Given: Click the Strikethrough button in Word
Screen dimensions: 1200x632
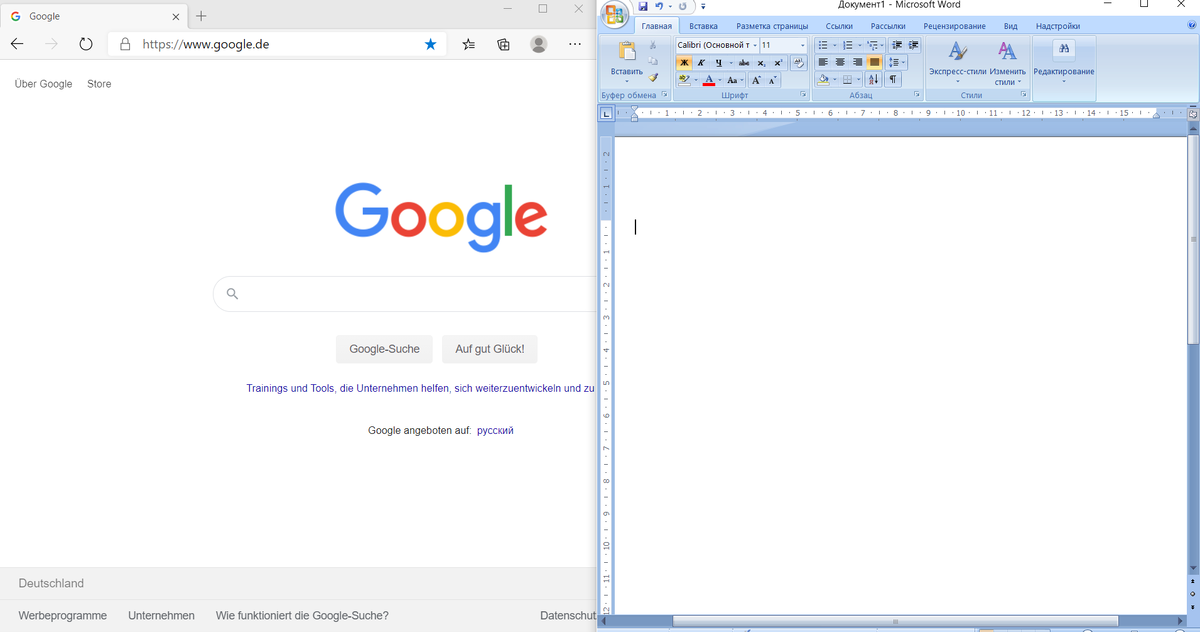Looking at the screenshot, I should tap(744, 63).
